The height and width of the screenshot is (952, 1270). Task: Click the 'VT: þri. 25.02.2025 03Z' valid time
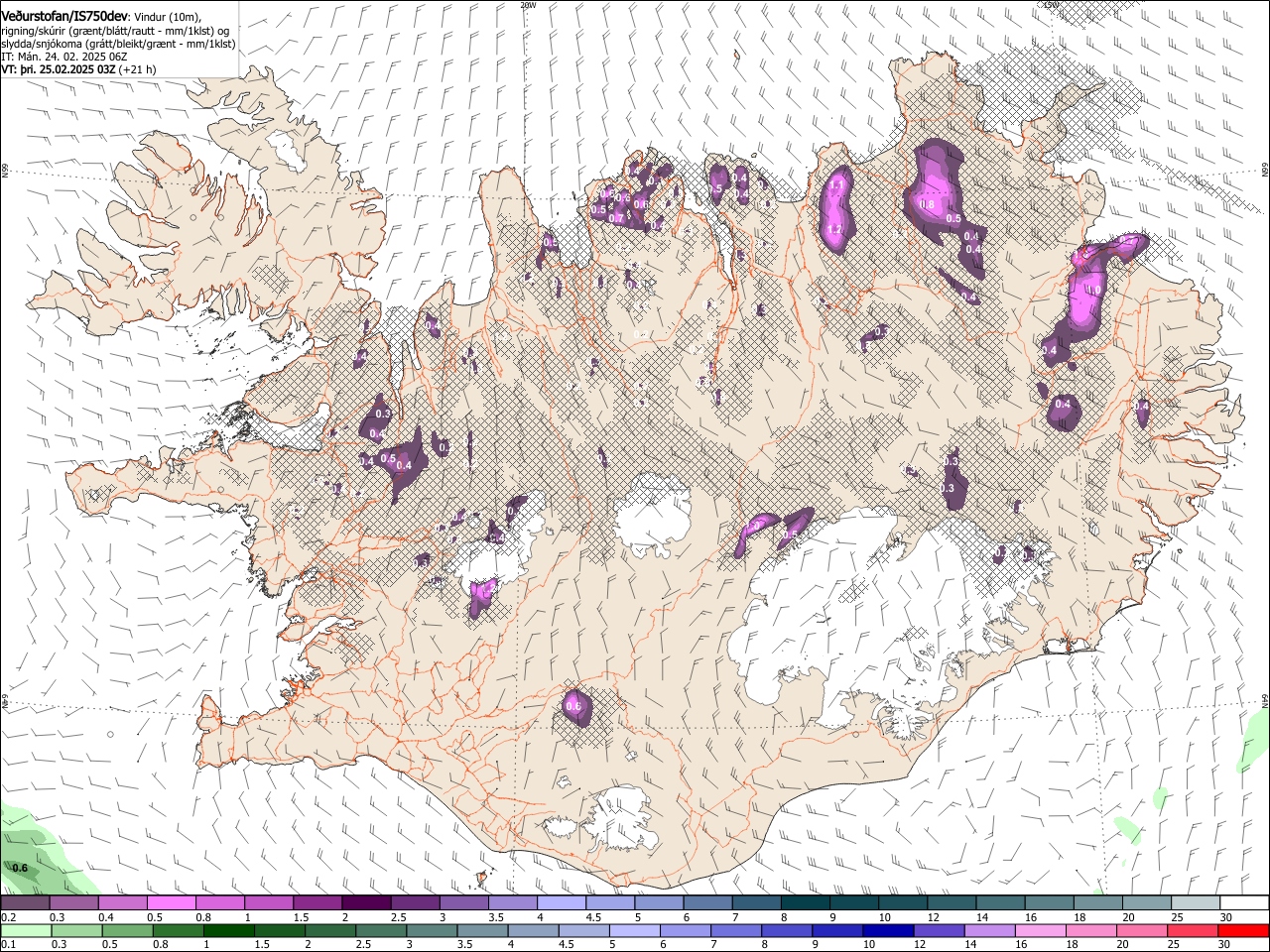coord(58,69)
